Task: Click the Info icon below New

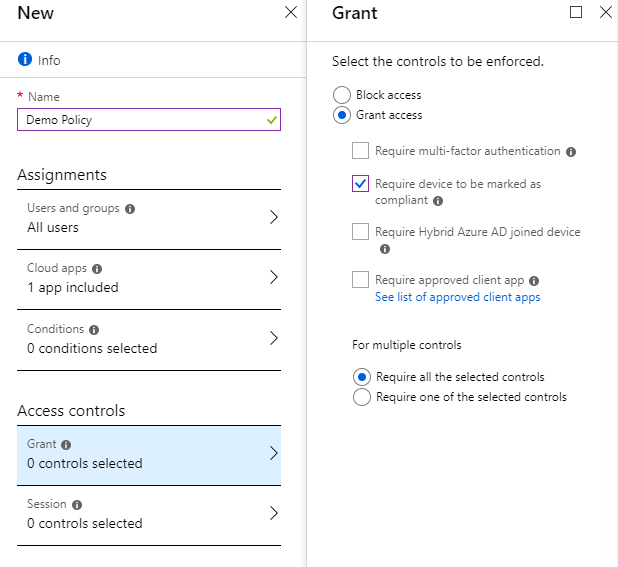Action: [x=25, y=60]
